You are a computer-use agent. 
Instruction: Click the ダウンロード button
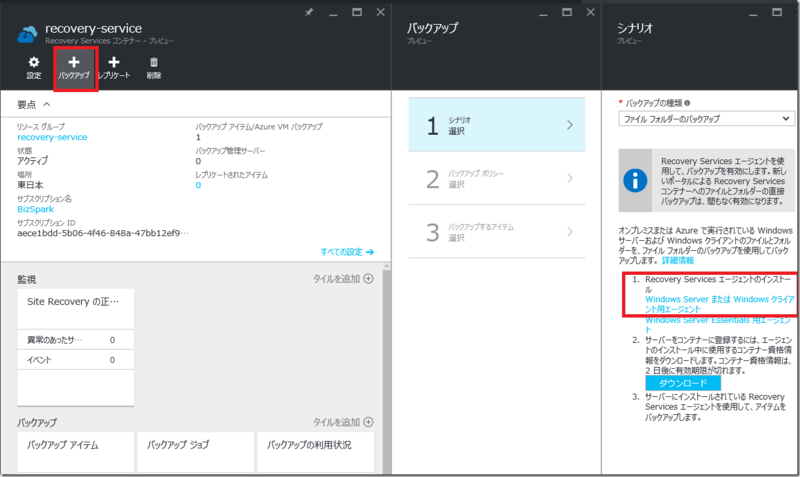click(x=683, y=383)
